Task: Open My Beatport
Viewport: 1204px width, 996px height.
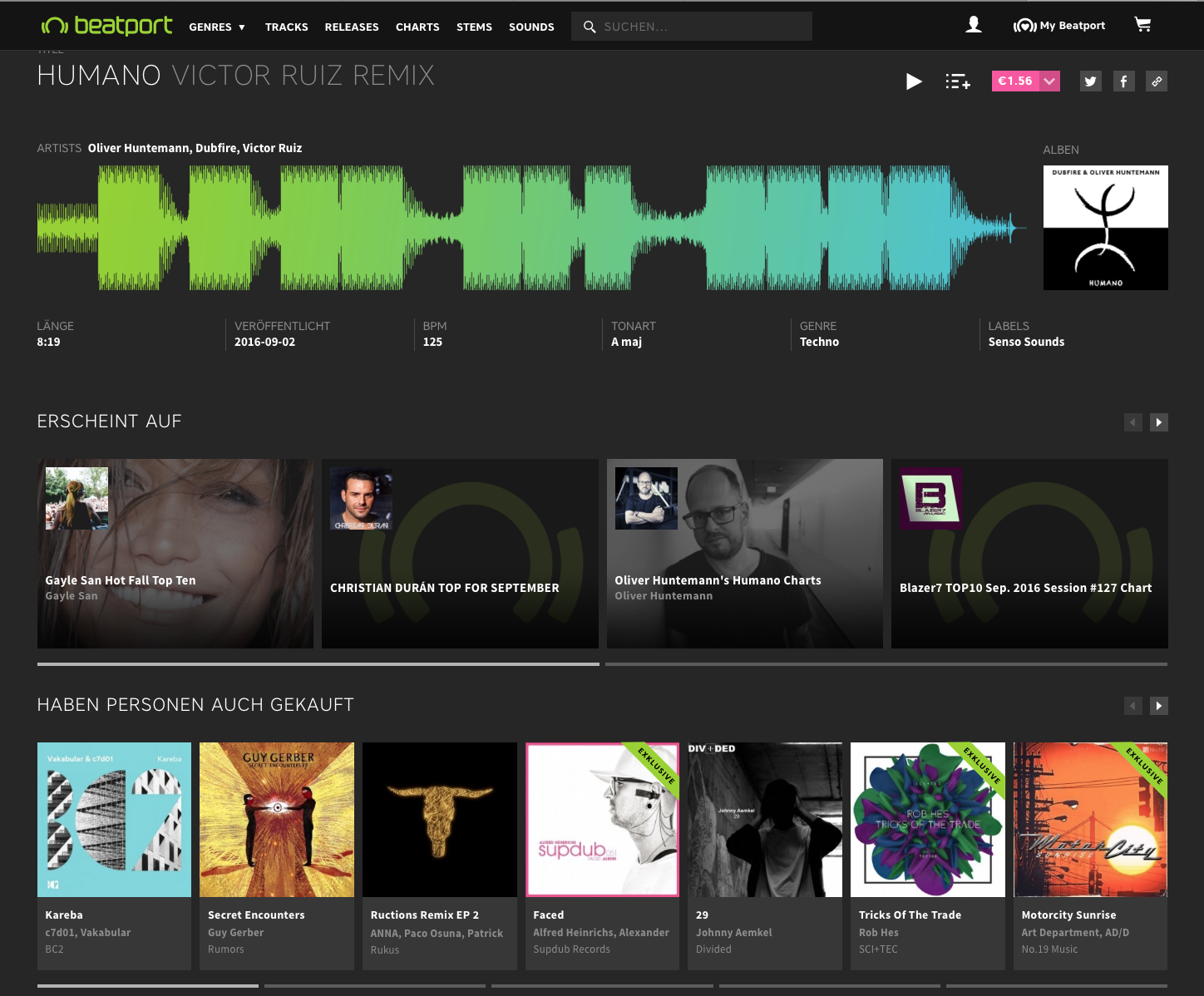Action: pyautogui.click(x=1059, y=26)
